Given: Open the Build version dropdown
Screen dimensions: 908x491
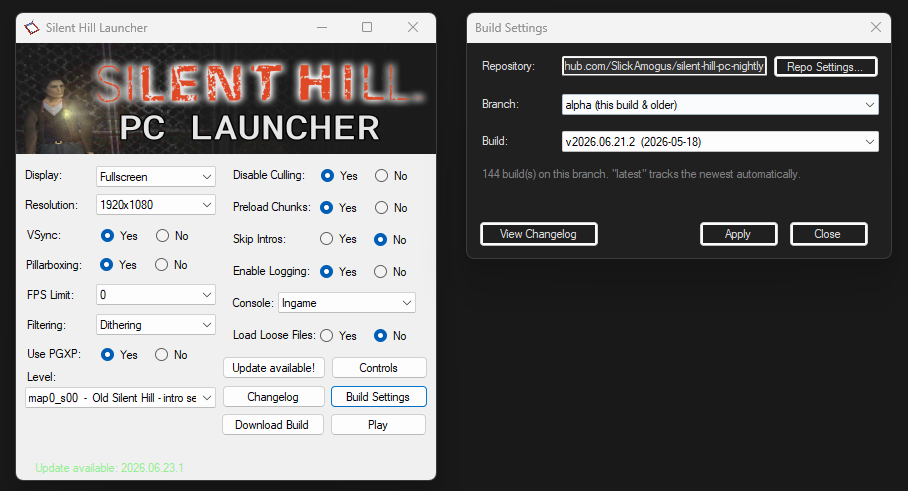Looking at the screenshot, I should click(720, 142).
